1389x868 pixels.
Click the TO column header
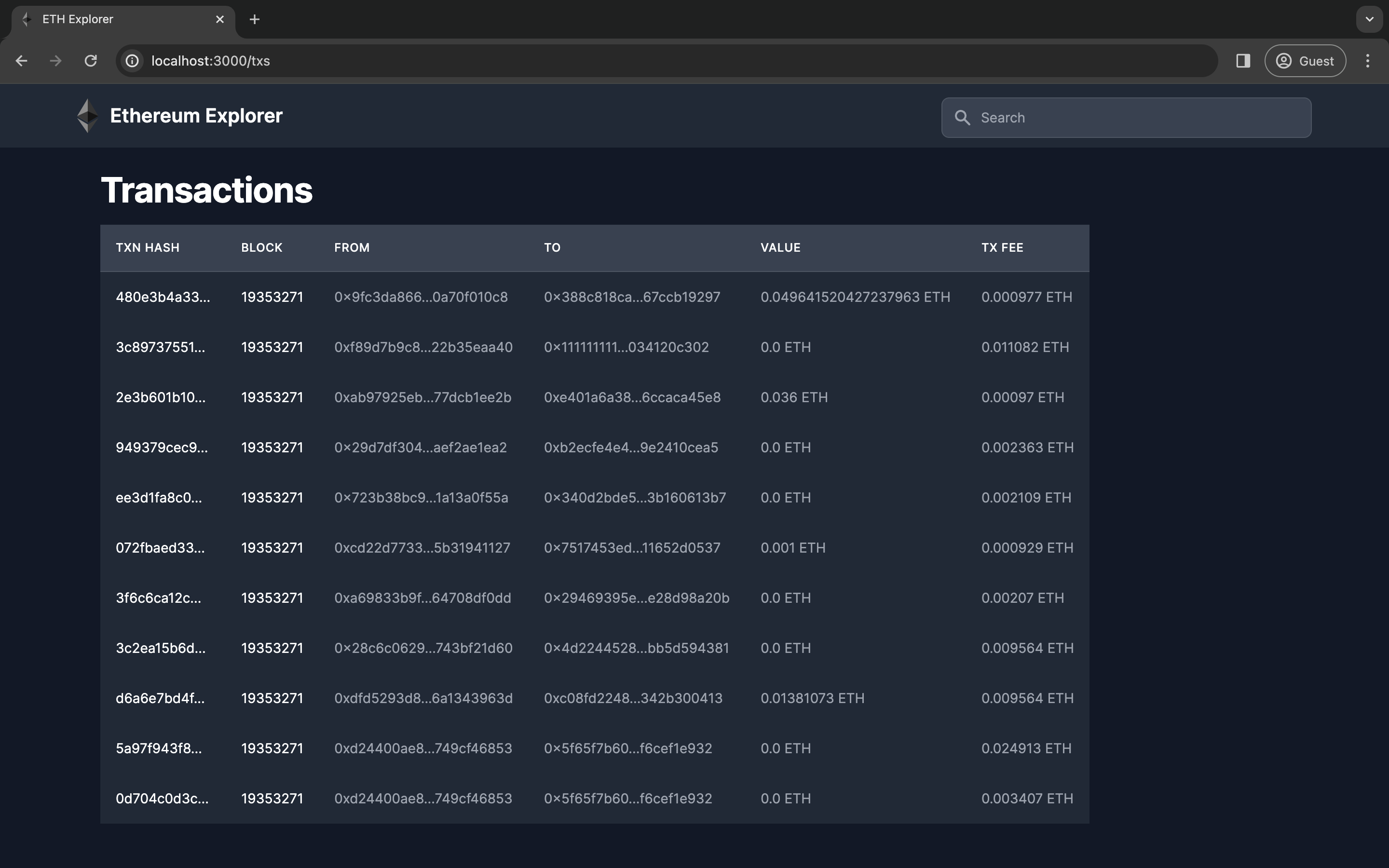click(x=552, y=247)
